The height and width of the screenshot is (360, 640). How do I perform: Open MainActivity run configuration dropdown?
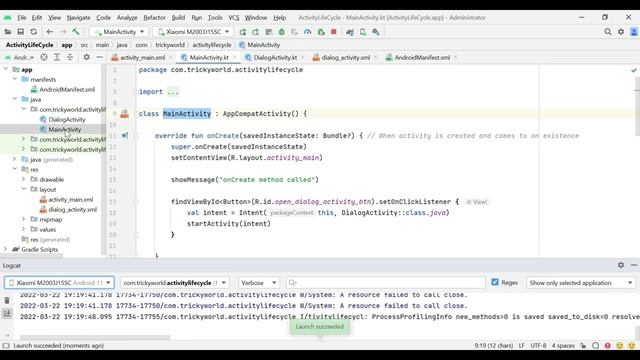(120, 32)
